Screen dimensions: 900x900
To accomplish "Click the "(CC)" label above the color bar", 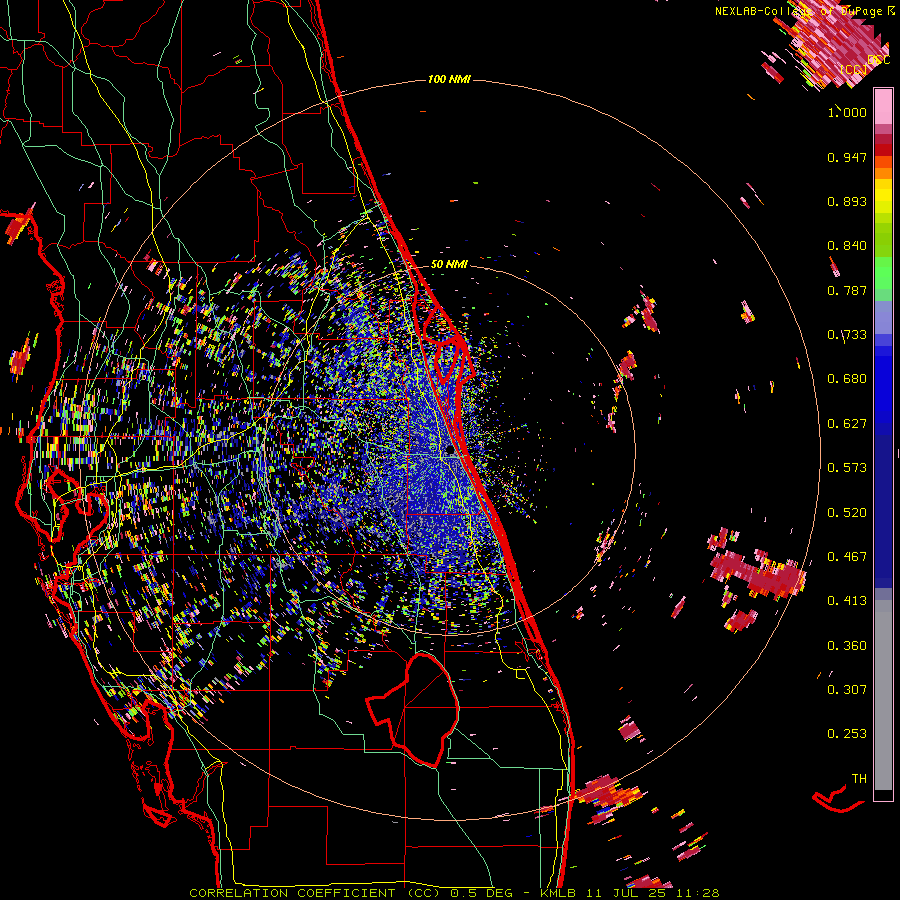I will pyautogui.click(x=854, y=69).
